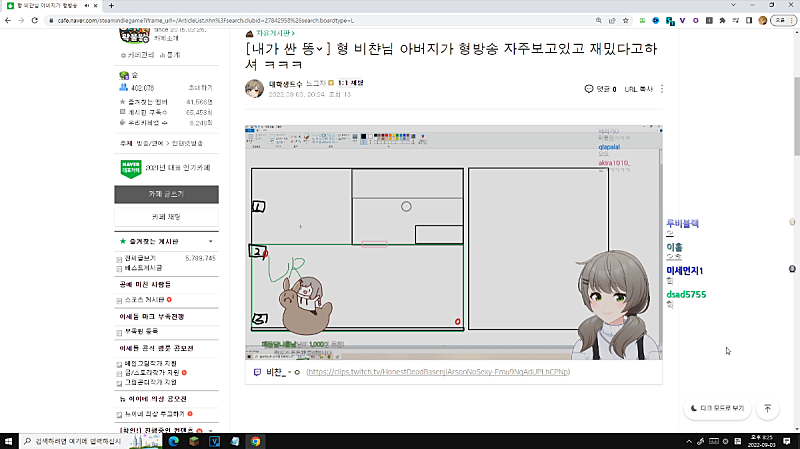Click the taskbar clock and date
The width and height of the screenshot is (800, 449).
tap(761, 441)
